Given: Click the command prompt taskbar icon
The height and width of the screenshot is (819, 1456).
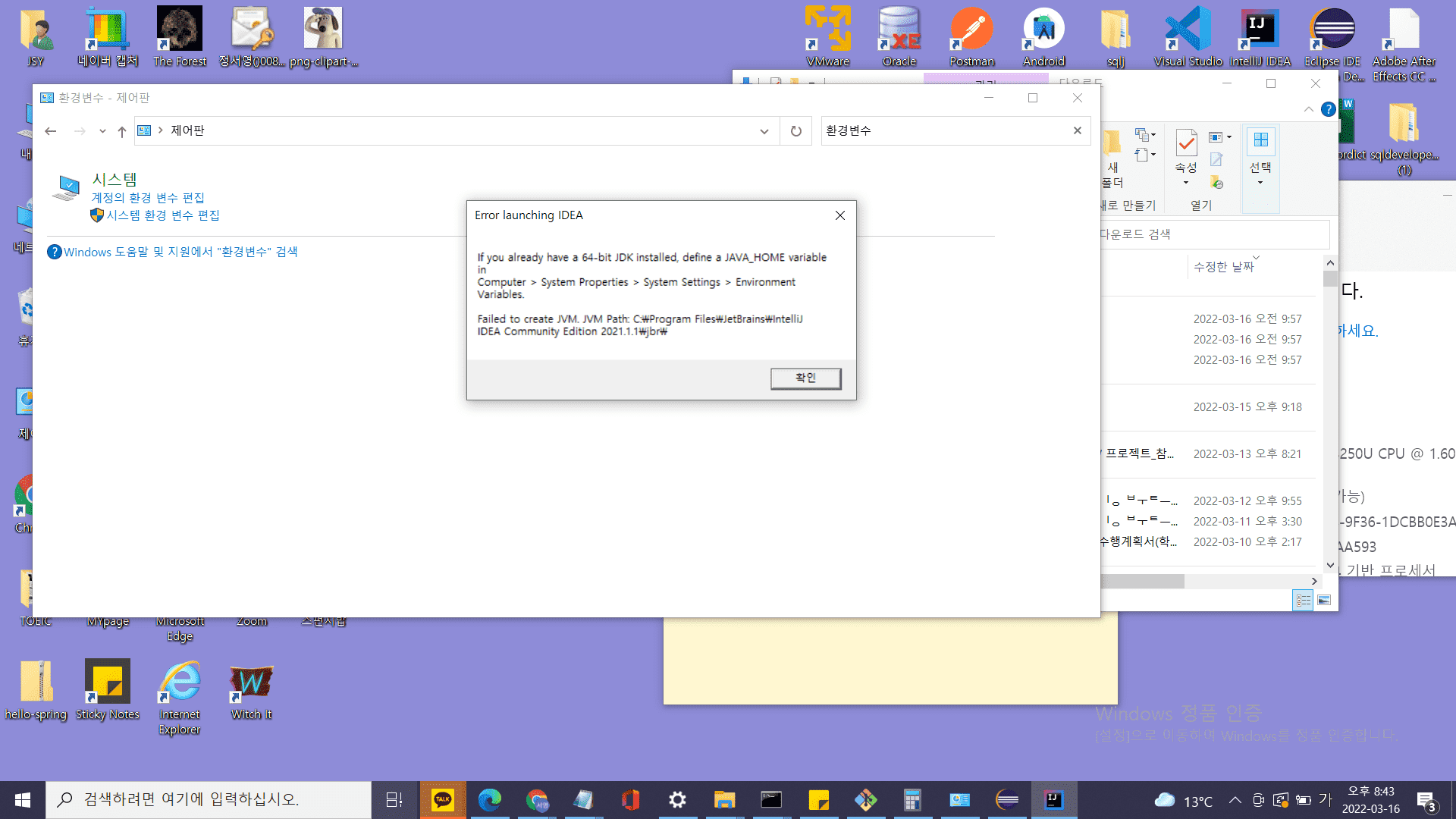Looking at the screenshot, I should click(x=771, y=799).
